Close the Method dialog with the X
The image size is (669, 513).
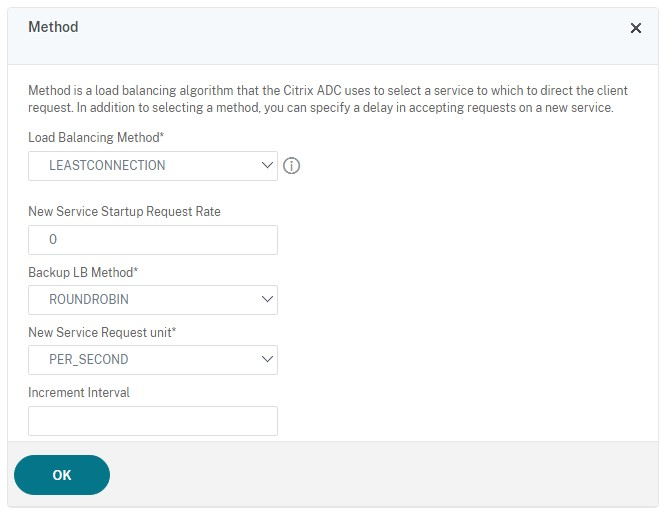coord(636,28)
